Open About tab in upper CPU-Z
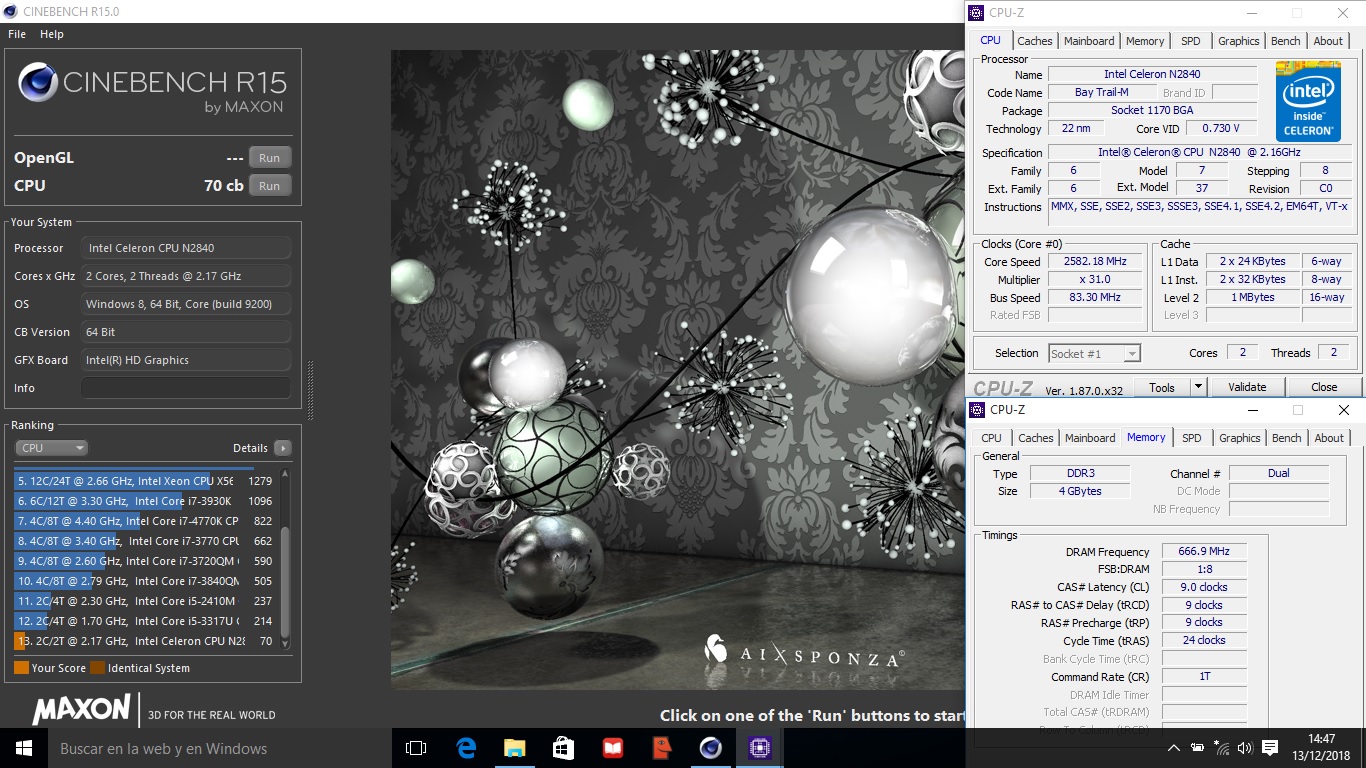This screenshot has width=1366, height=768. (x=1328, y=41)
